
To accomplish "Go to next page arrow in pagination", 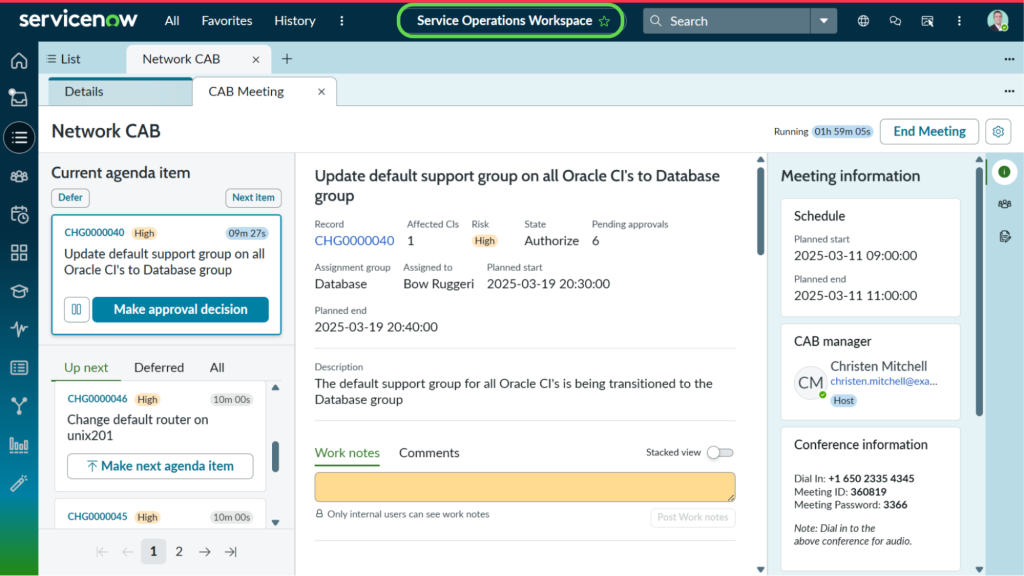I will [205, 552].
